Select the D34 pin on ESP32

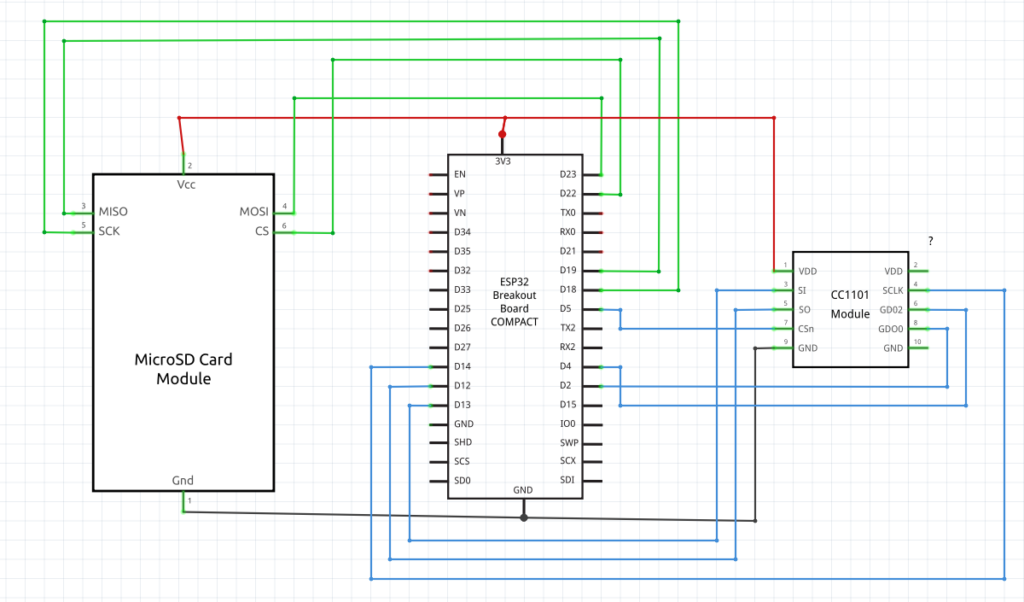coord(462,232)
